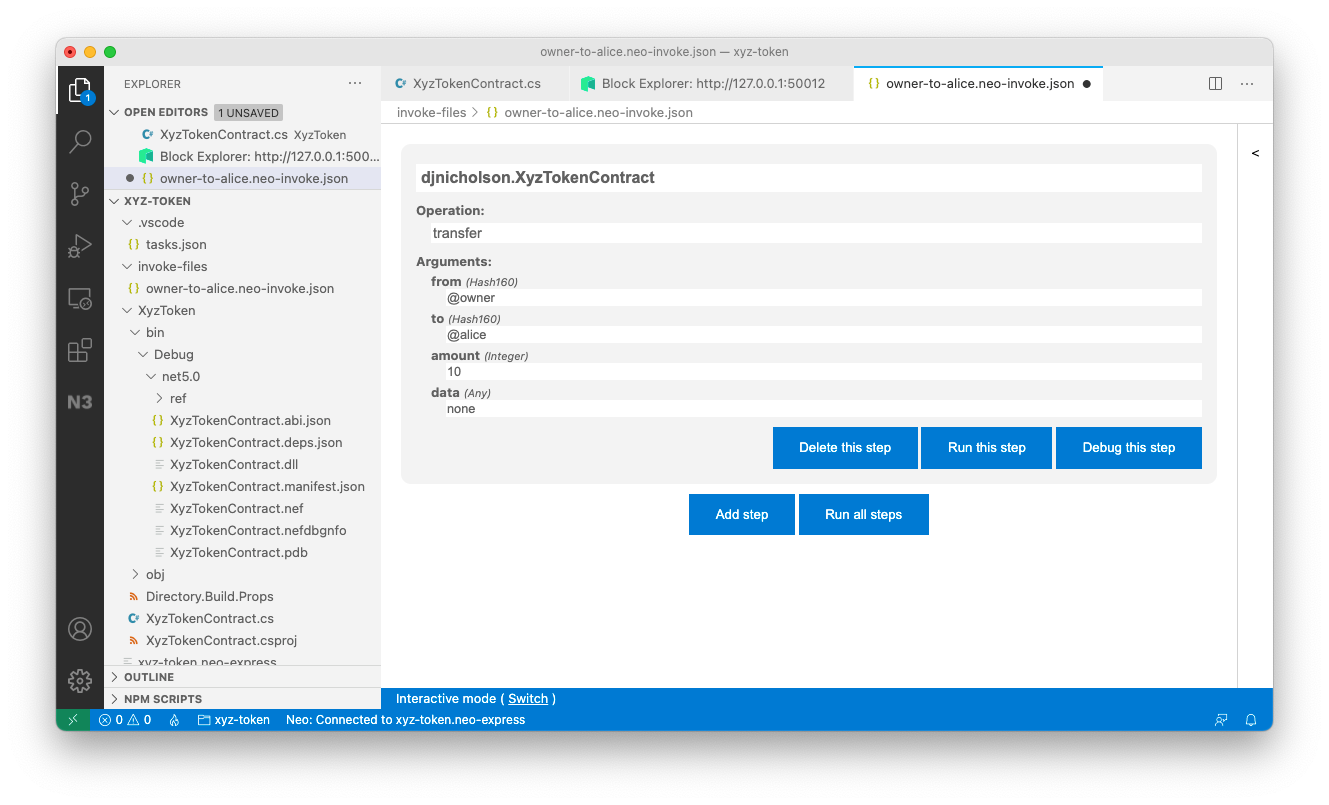Screen dimensions: 1329x805
Task: Click owner-to-alice.neo-invoke.json breadcrumb
Action: (x=598, y=112)
